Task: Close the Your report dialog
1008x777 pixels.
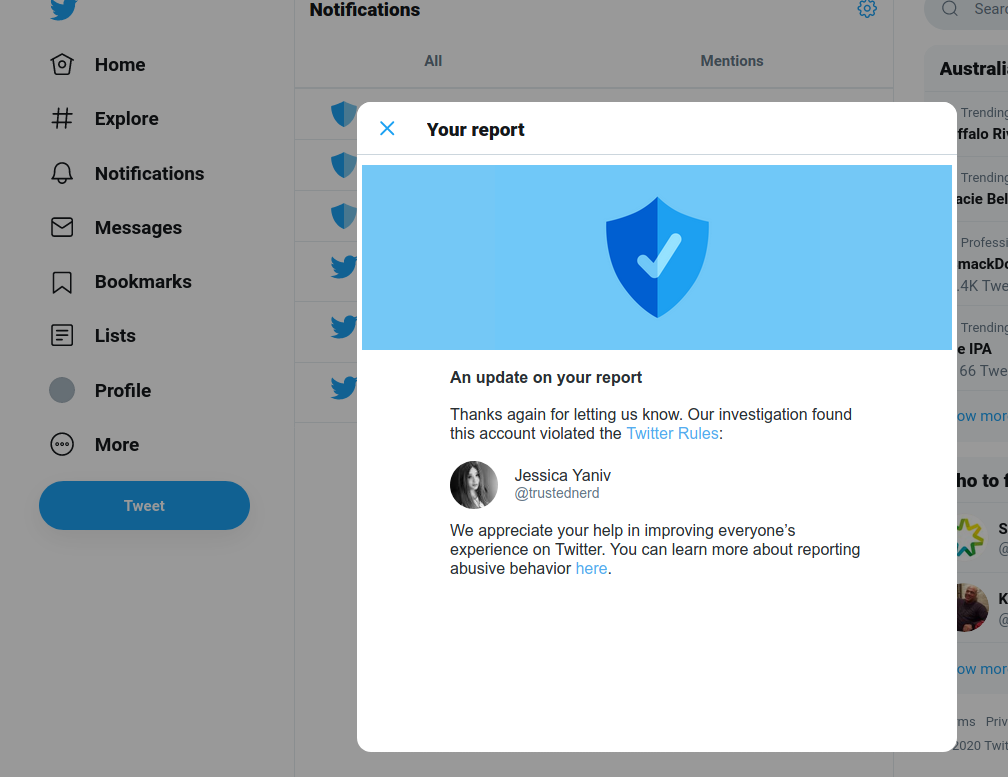Action: click(x=387, y=129)
